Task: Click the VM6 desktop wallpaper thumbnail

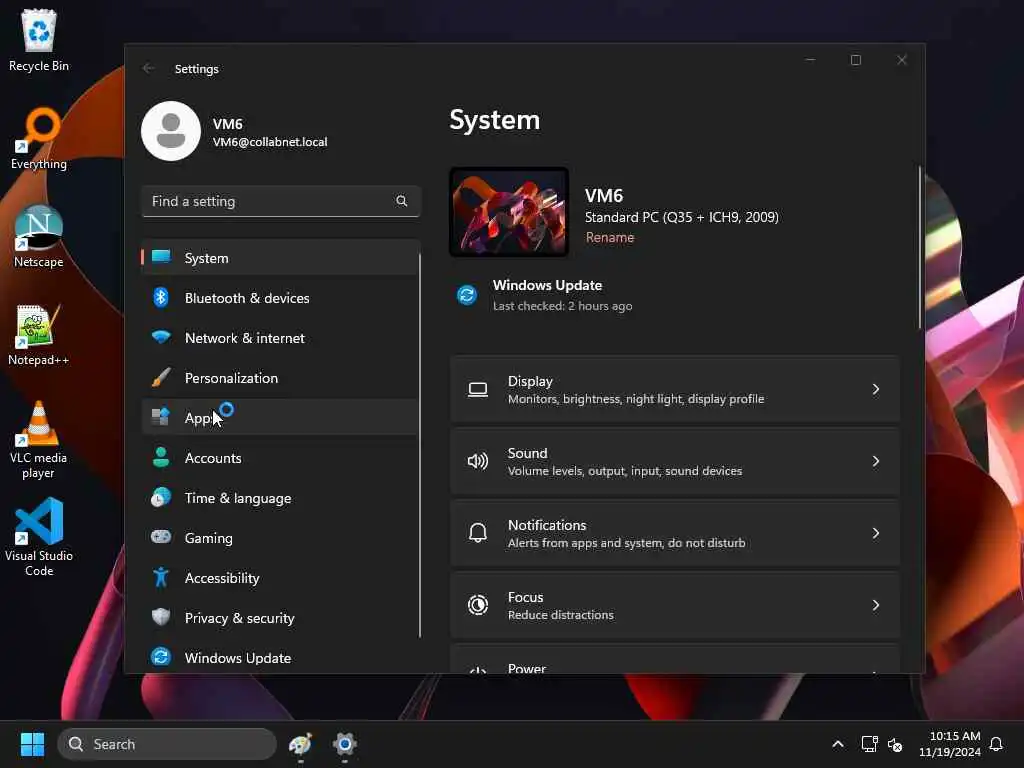Action: coord(509,212)
